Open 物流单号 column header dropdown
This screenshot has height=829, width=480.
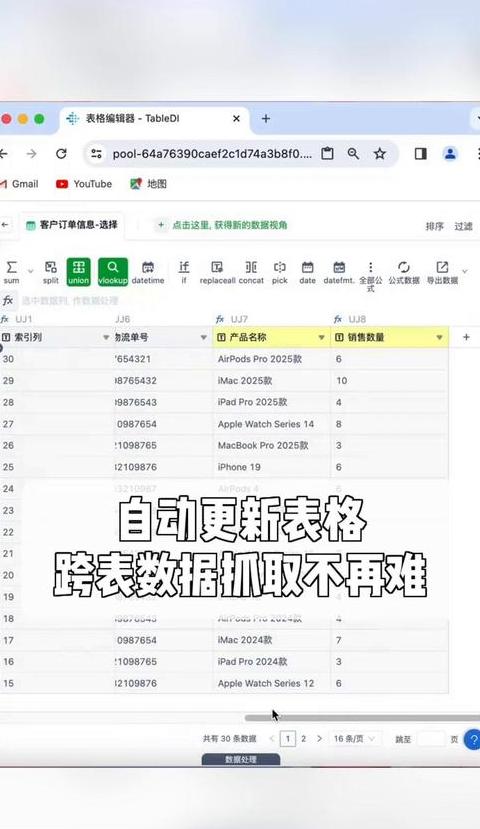204,337
